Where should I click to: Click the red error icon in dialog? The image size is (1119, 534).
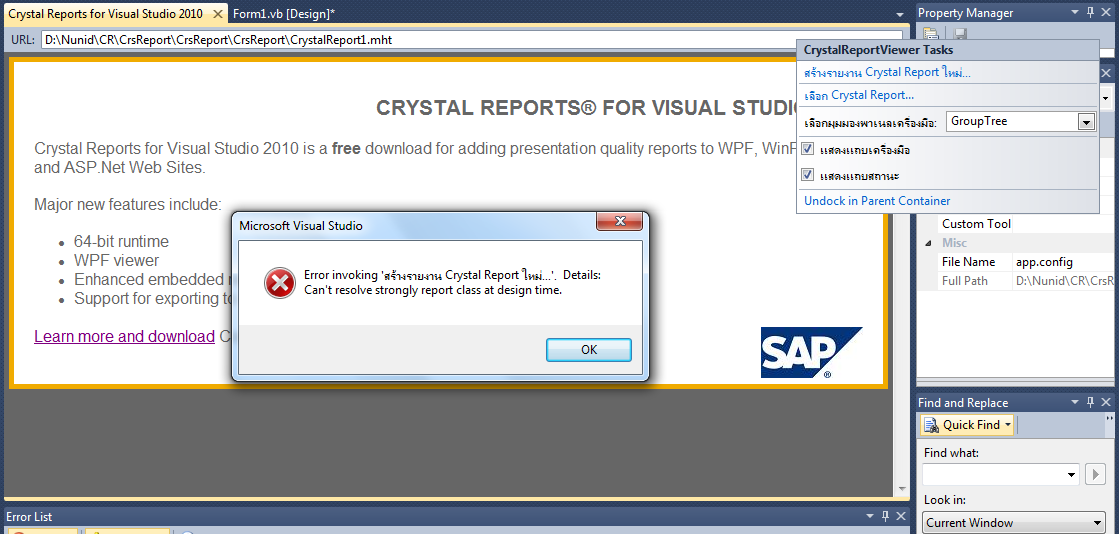279,283
